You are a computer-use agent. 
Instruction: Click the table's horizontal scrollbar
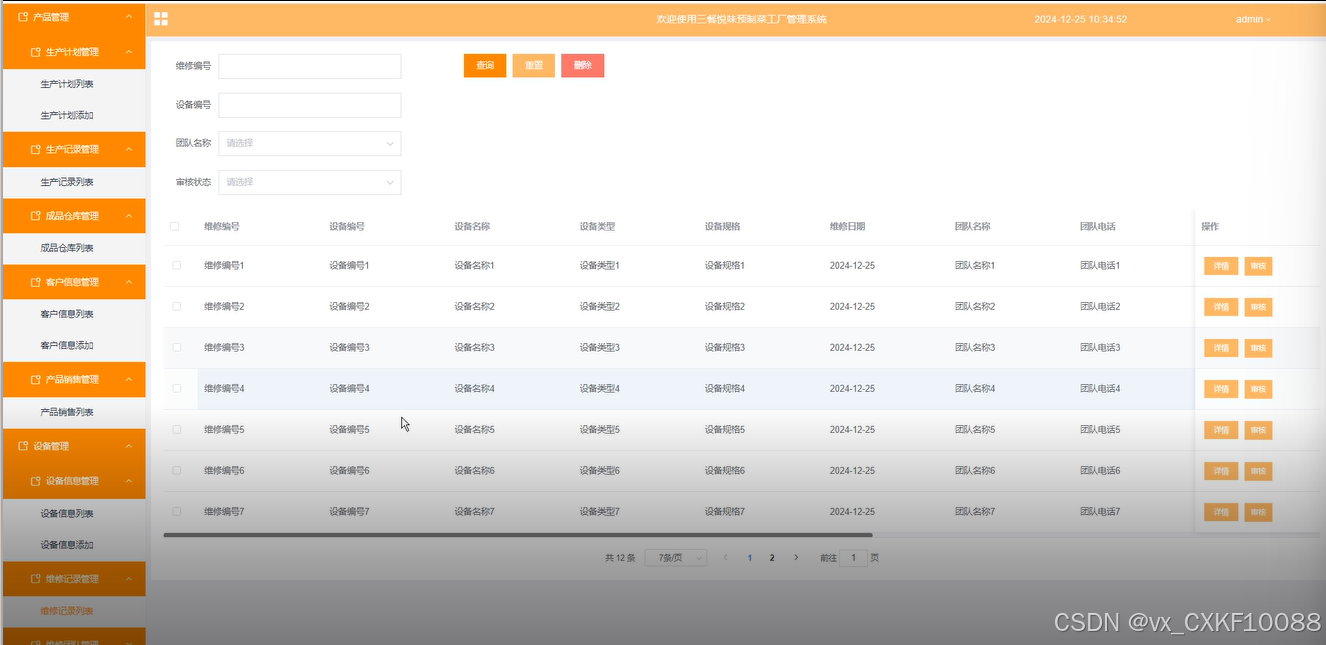tap(518, 536)
